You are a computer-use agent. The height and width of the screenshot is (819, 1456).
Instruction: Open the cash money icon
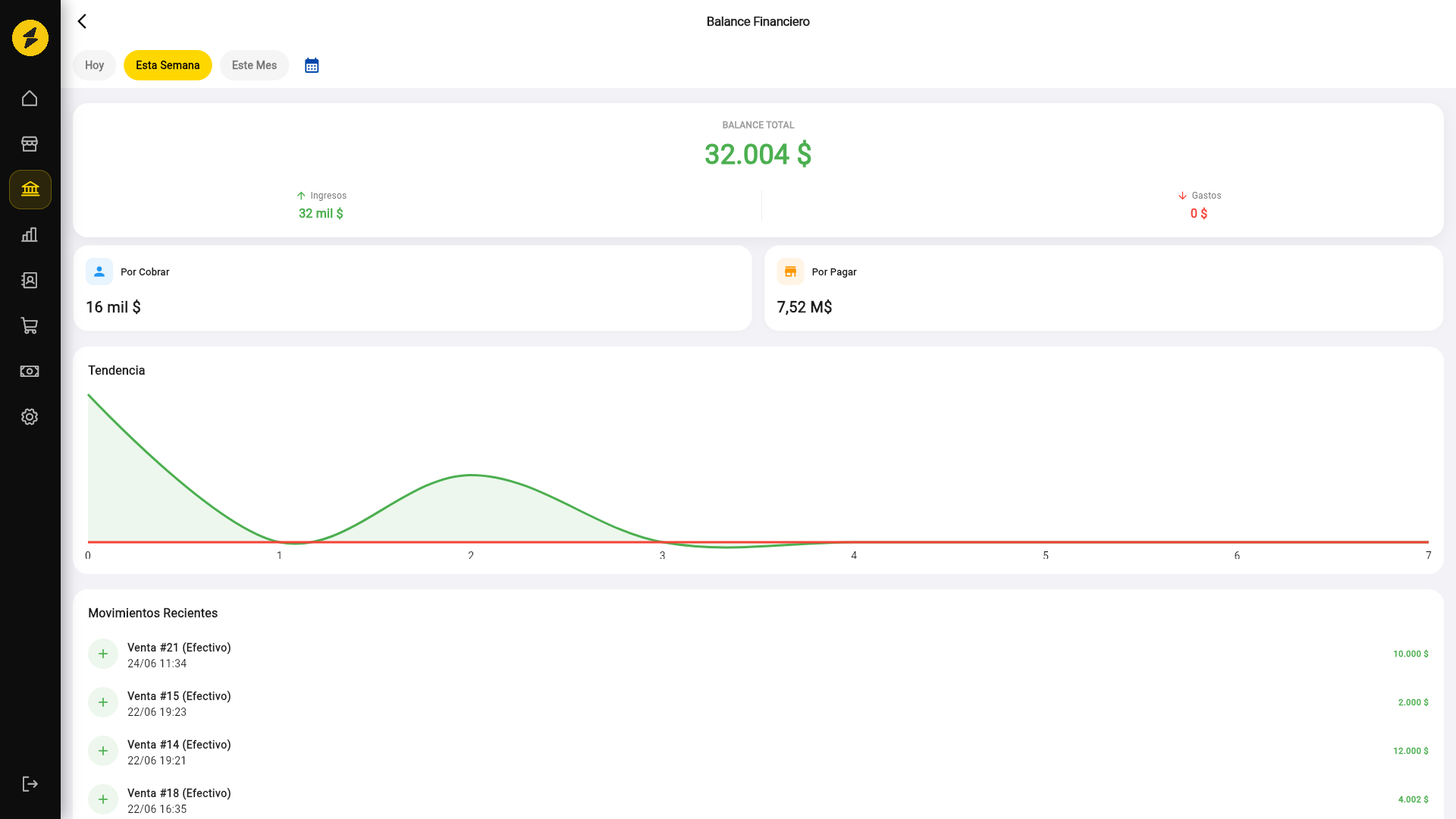click(x=30, y=372)
